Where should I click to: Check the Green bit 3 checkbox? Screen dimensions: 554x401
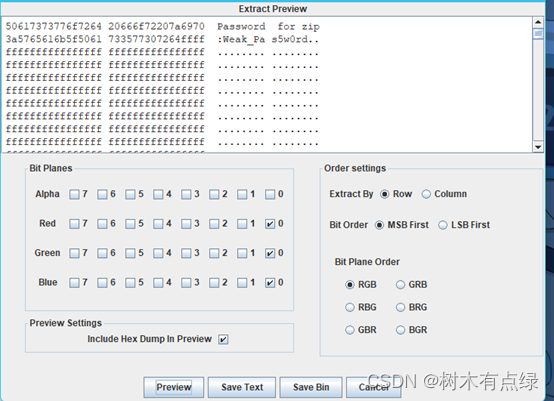coord(186,253)
